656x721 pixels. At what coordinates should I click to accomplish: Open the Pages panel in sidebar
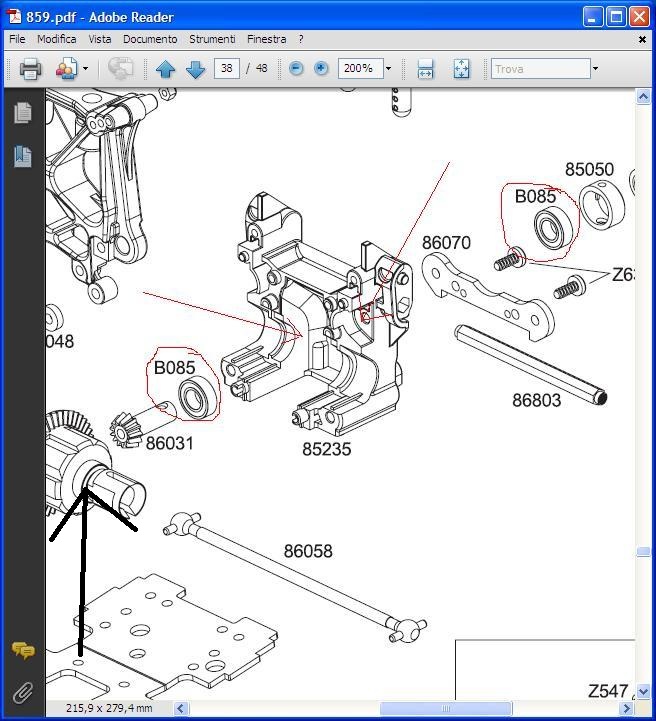click(22, 113)
